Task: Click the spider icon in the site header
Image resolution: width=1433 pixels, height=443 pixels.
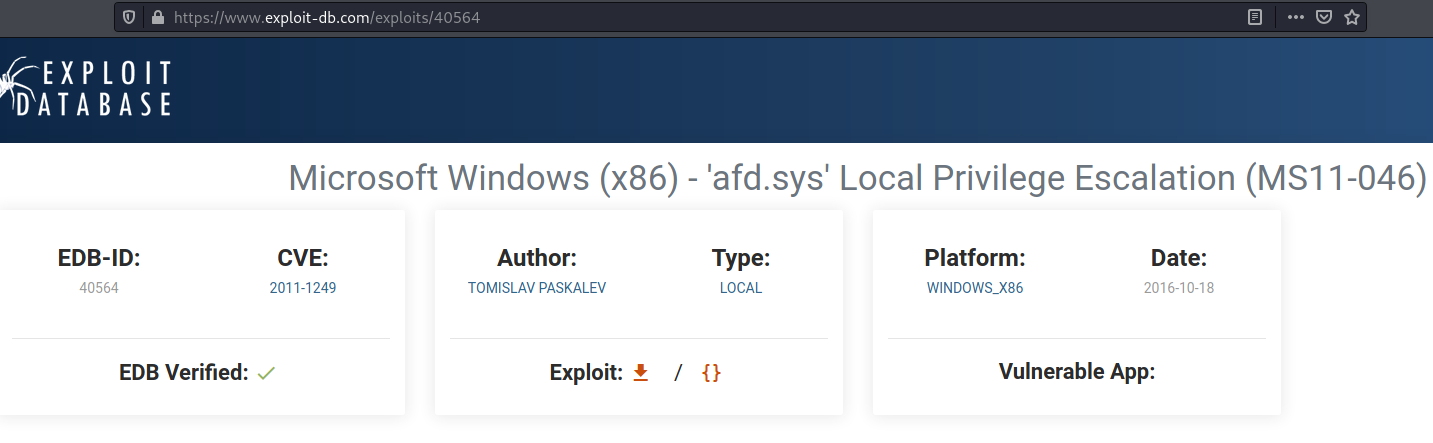Action: coord(15,88)
